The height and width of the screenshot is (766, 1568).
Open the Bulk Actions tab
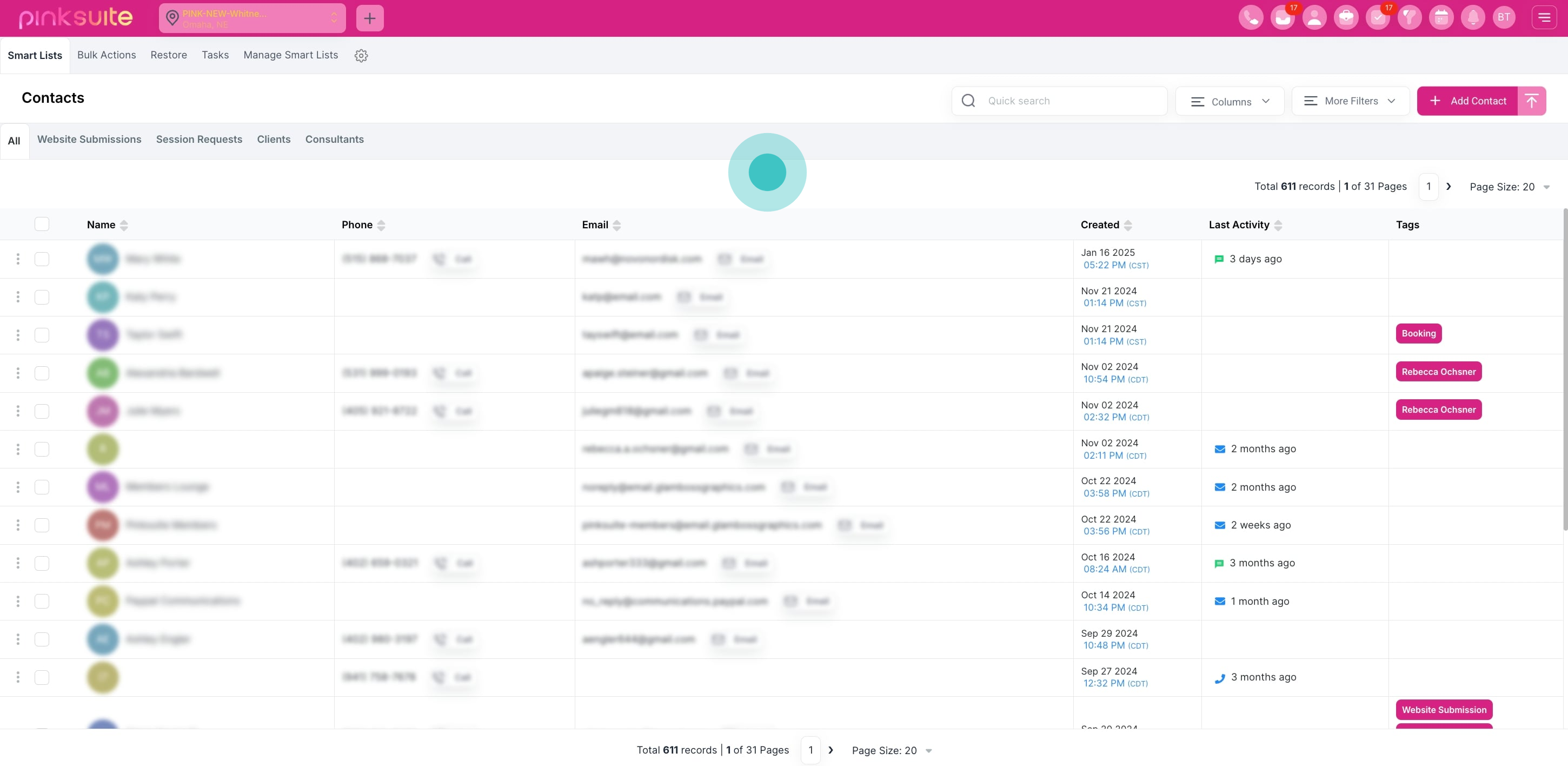(x=107, y=55)
